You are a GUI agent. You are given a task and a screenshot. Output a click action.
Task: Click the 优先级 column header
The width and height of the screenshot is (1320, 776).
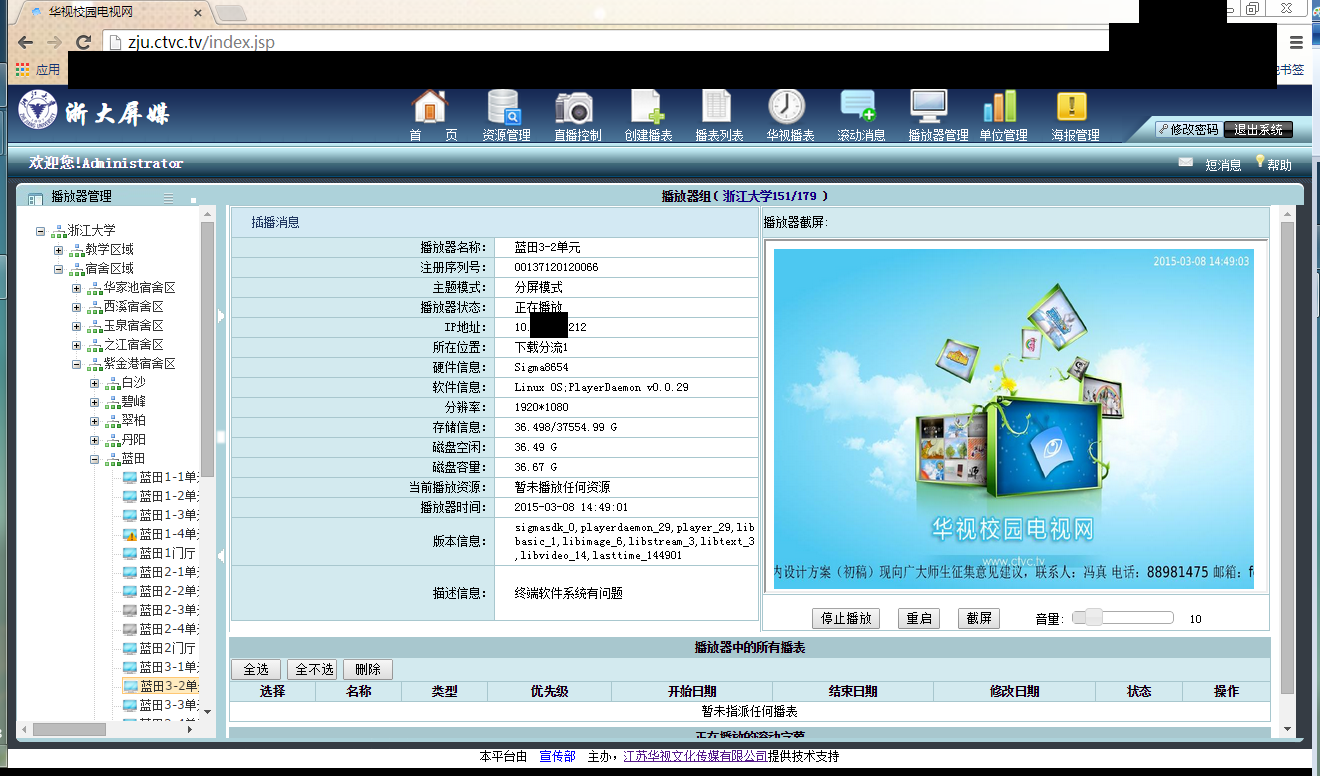[x=549, y=691]
